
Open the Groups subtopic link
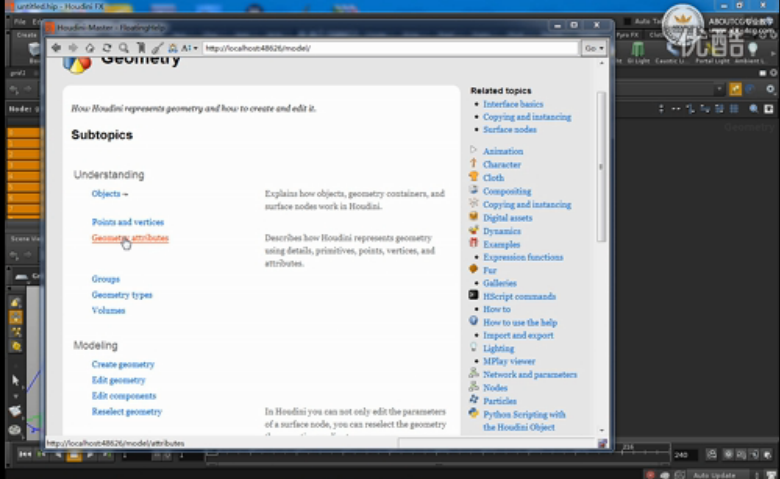[105, 279]
